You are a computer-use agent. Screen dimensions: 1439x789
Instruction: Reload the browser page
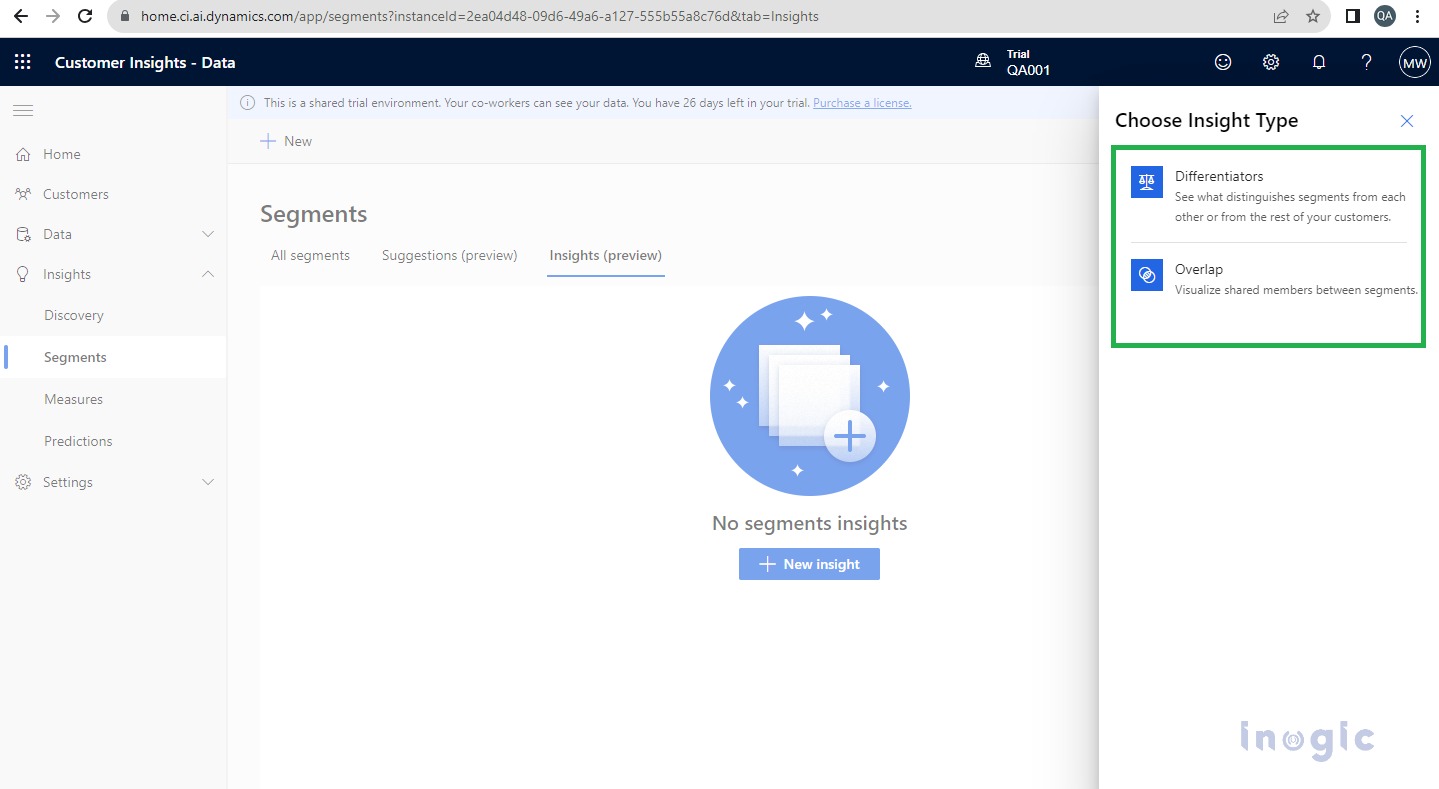click(x=86, y=16)
